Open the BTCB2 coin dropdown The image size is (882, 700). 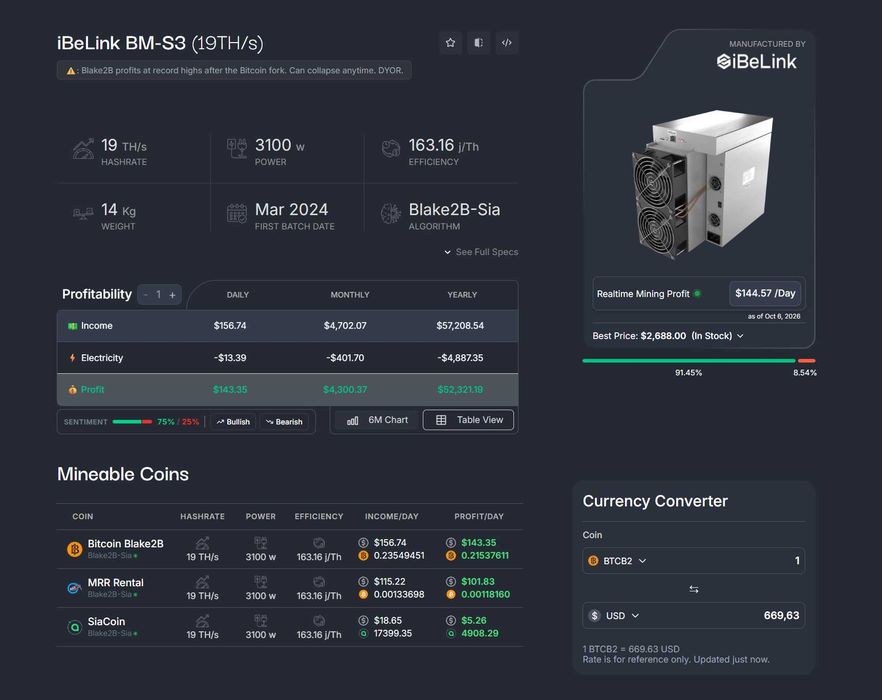(618, 561)
